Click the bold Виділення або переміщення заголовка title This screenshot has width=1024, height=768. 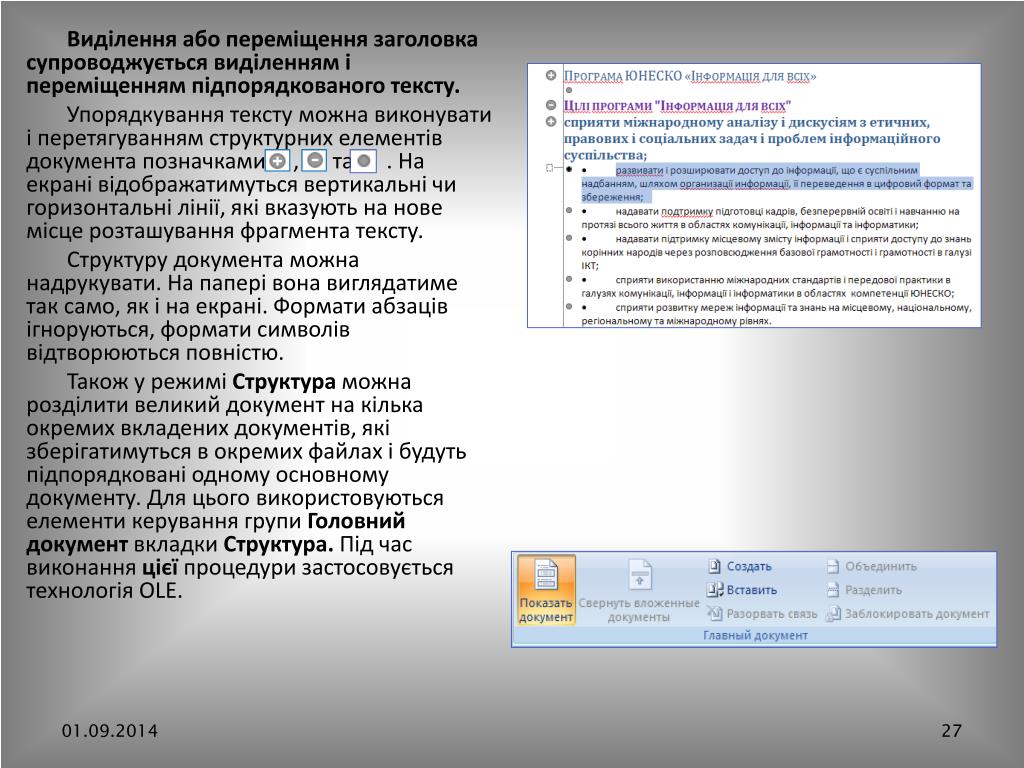[x=252, y=62]
